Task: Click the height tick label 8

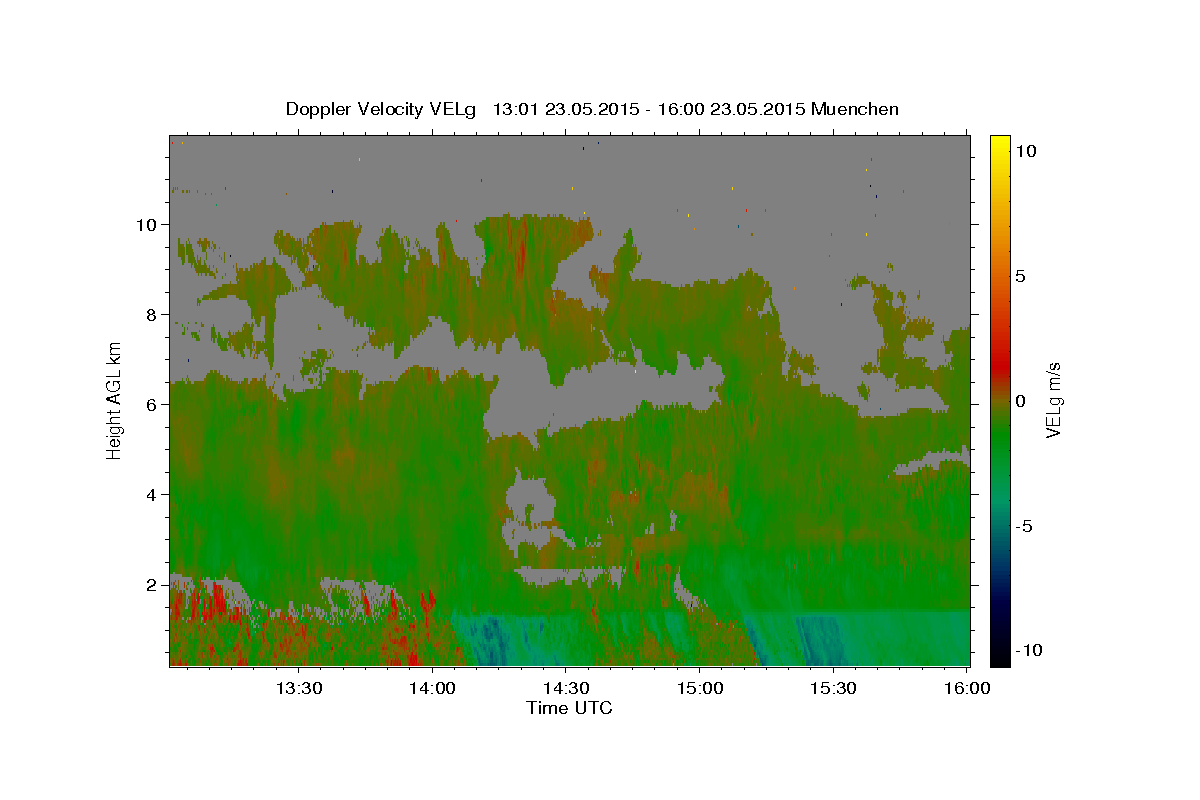Action: point(151,314)
